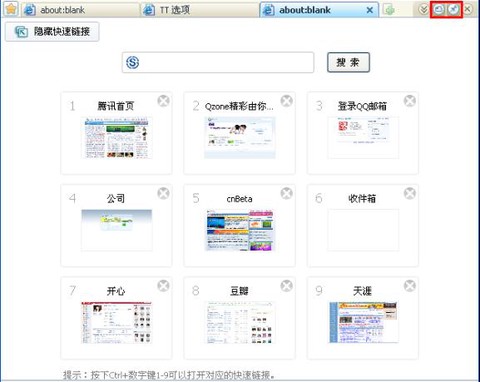Expand the tab list chevron button
This screenshot has width=480, height=382.
tap(423, 9)
